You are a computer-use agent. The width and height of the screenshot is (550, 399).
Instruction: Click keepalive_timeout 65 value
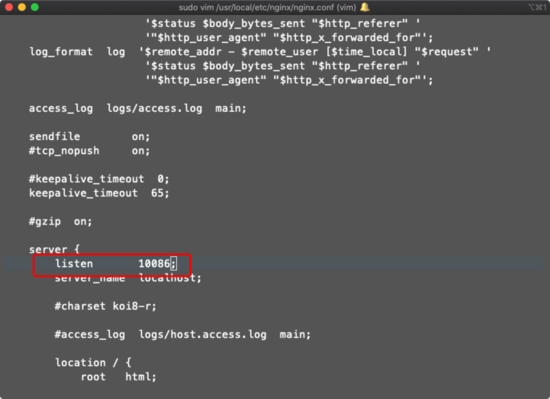[160, 193]
